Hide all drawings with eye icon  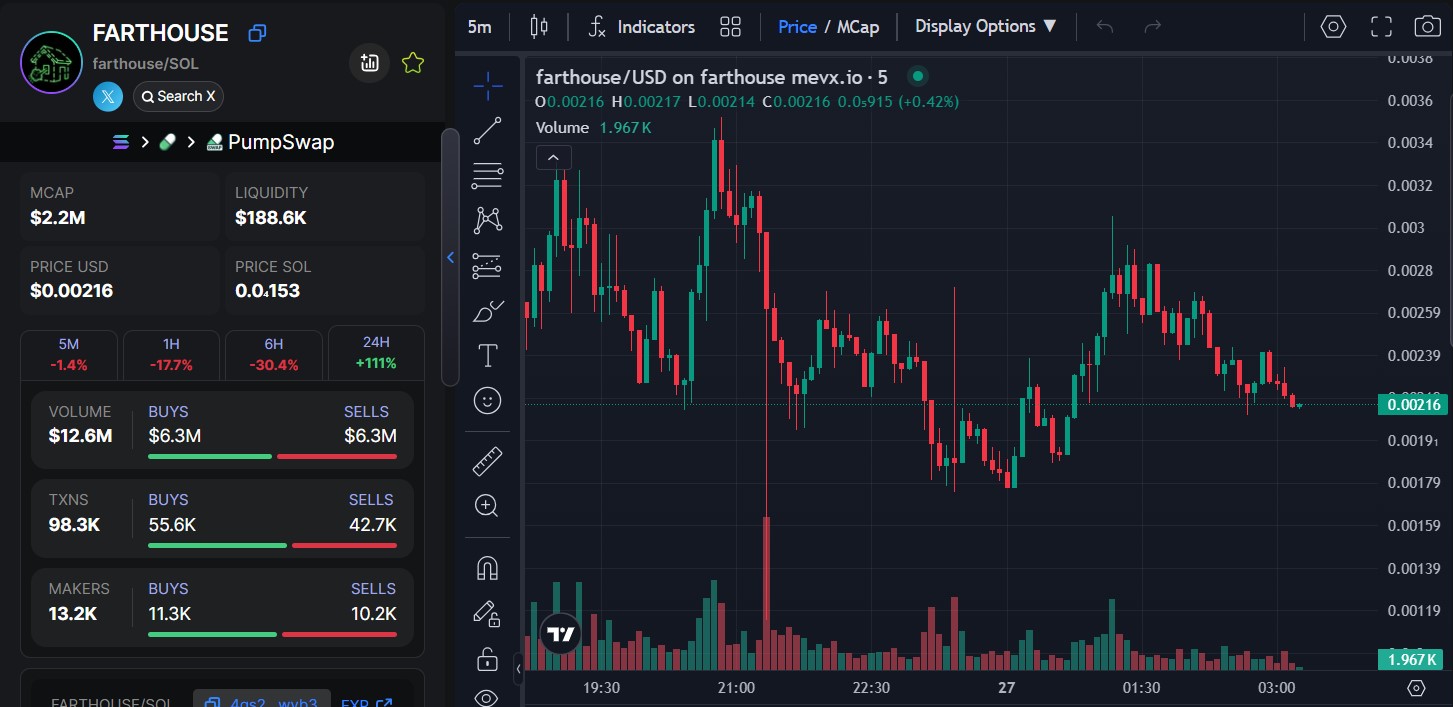pos(488,698)
